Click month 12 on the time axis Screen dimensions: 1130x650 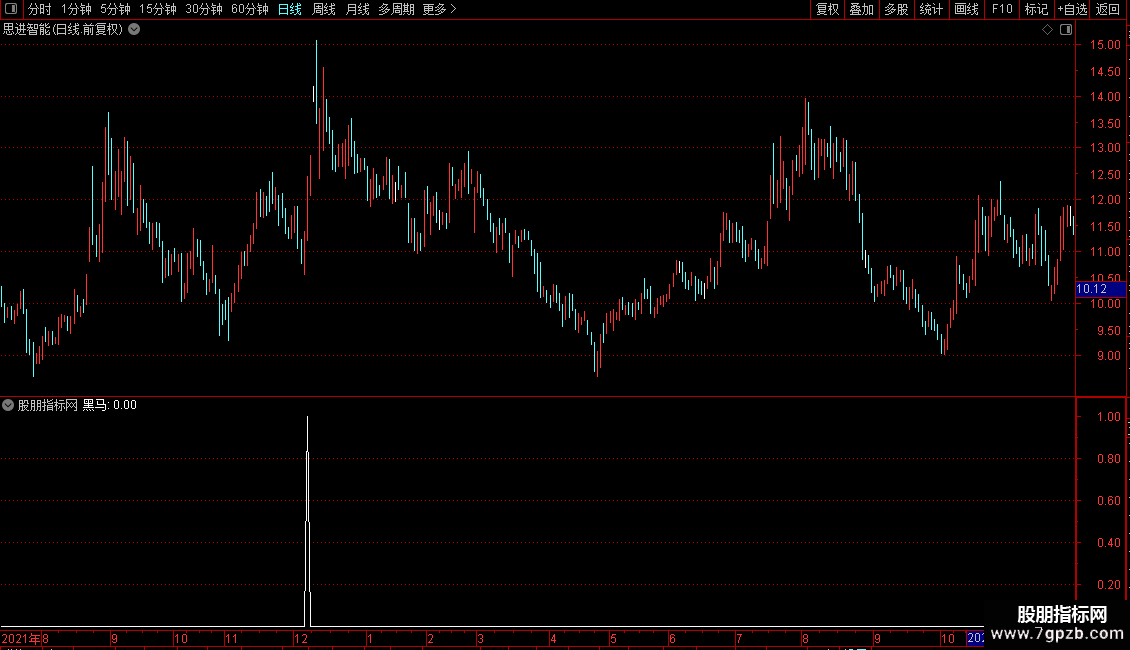click(301, 638)
